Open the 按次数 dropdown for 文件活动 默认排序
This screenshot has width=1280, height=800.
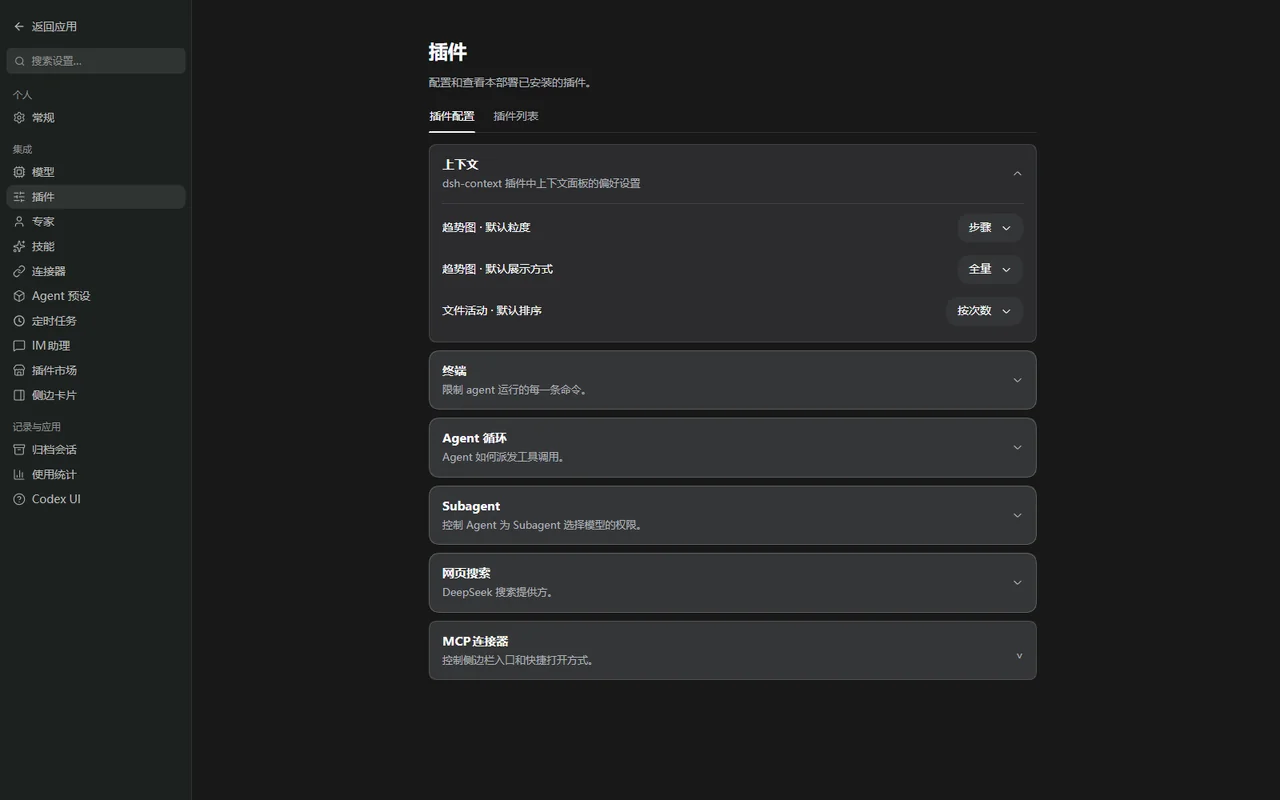[x=984, y=311]
